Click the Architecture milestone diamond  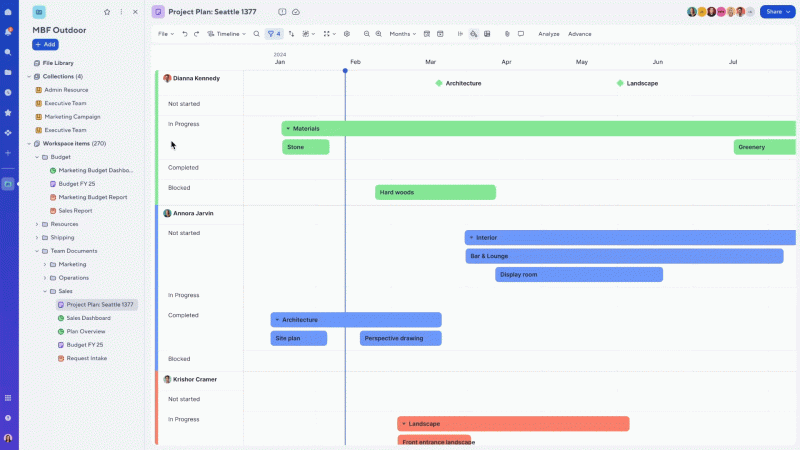tap(439, 83)
